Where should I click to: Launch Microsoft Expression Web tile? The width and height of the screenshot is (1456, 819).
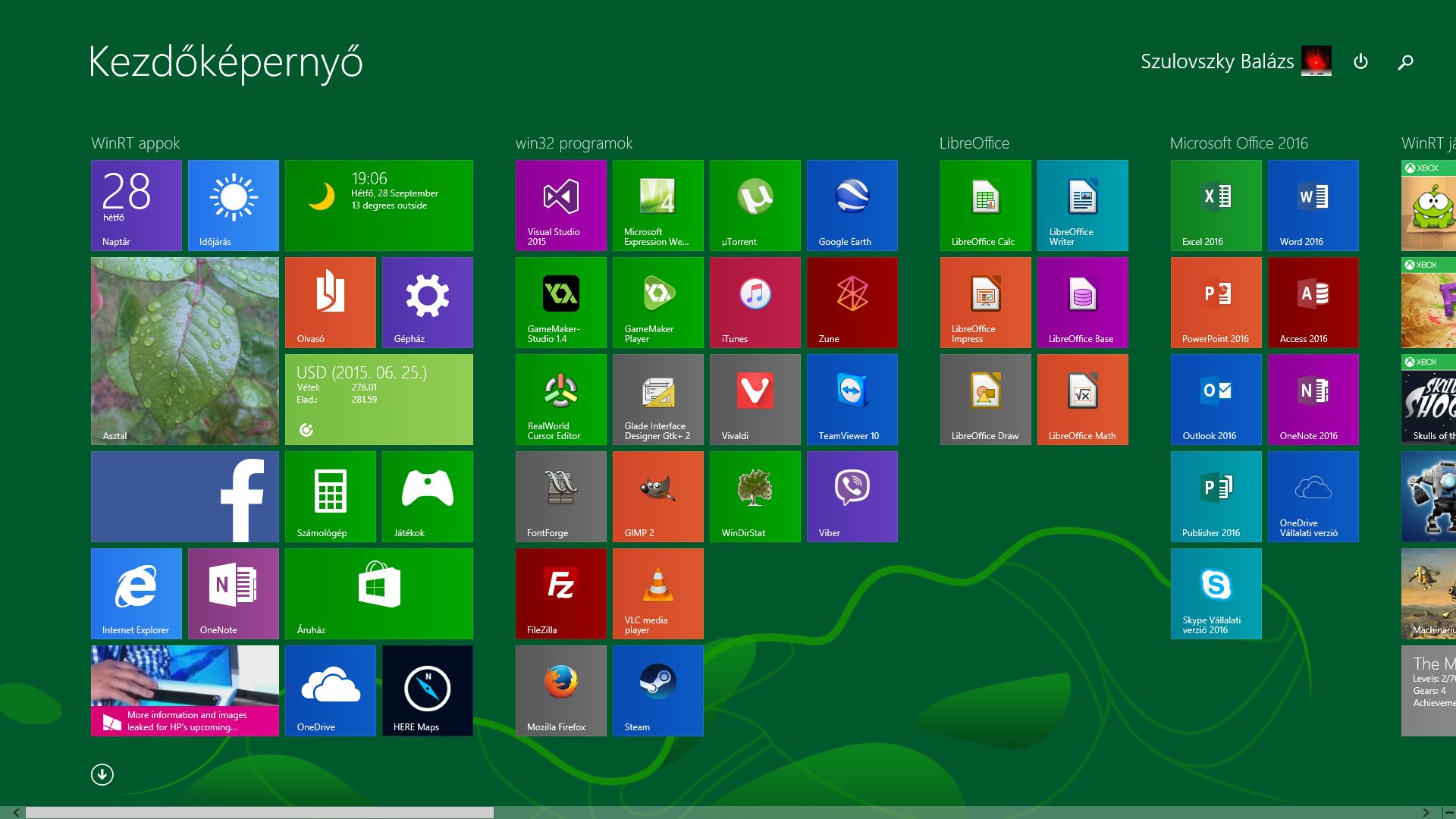658,206
